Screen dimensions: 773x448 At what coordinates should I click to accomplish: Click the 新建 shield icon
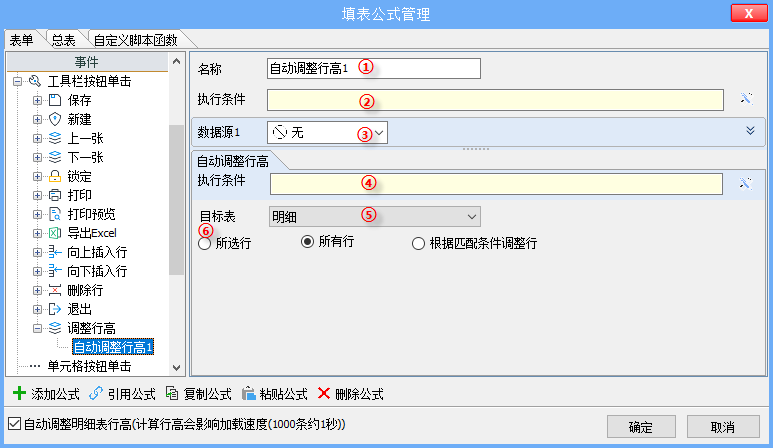(55, 119)
